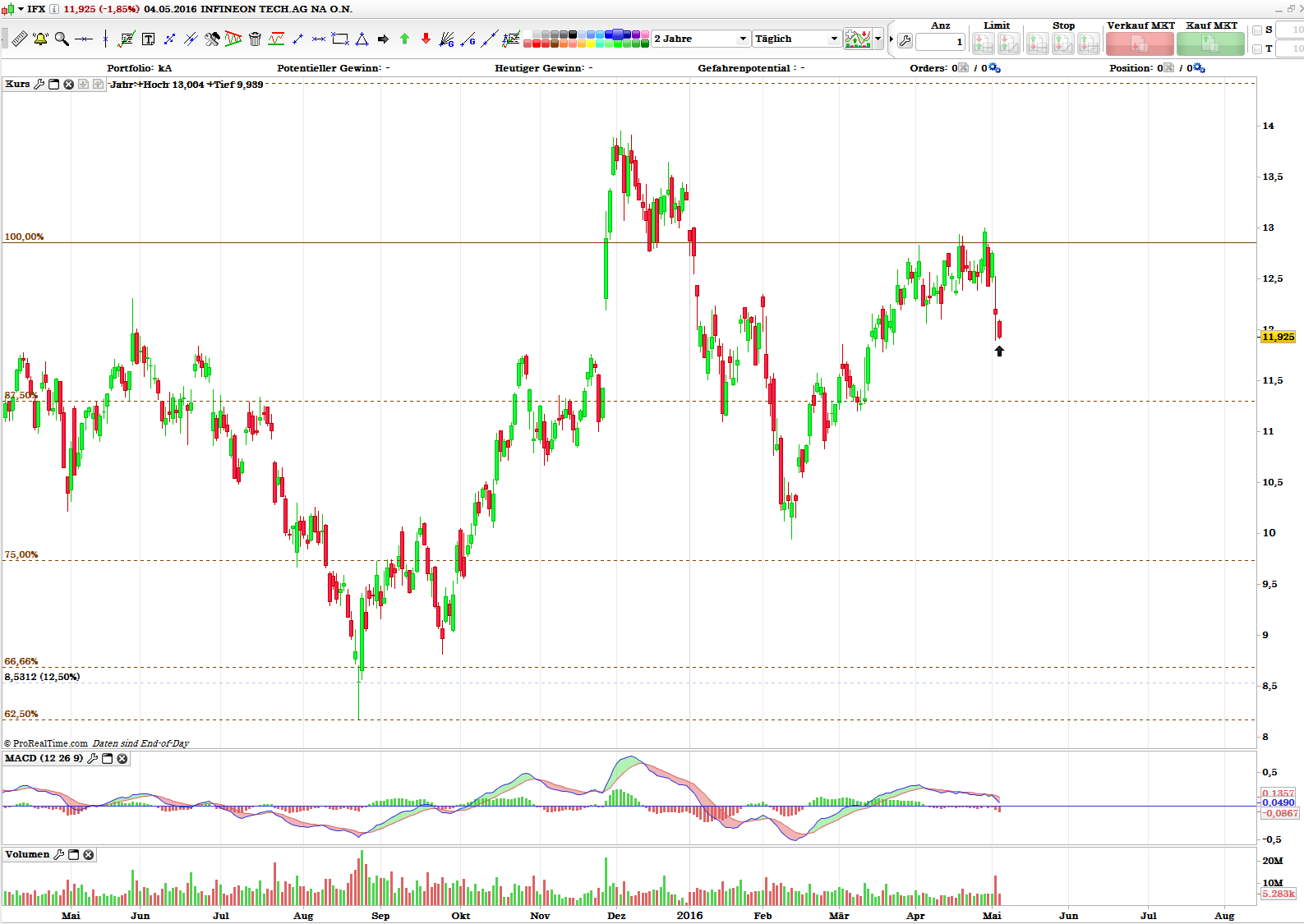The height and width of the screenshot is (924, 1304).
Task: Click the IFX info icon
Action: pos(54,9)
